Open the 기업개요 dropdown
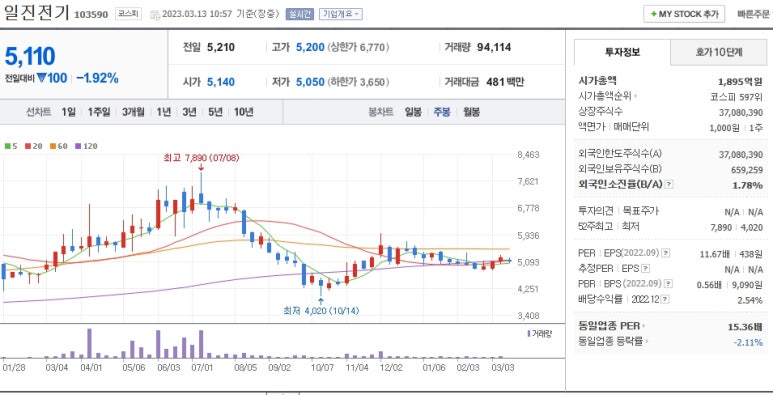773x395 pixels. [x=341, y=14]
